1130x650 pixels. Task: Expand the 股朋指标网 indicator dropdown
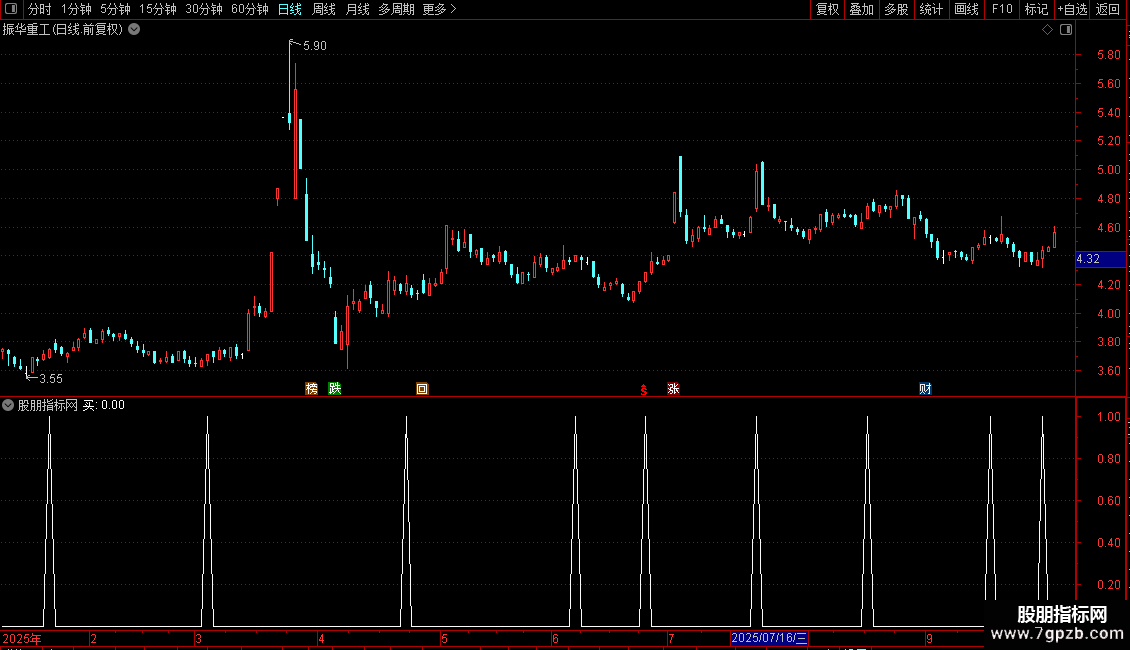point(8,405)
